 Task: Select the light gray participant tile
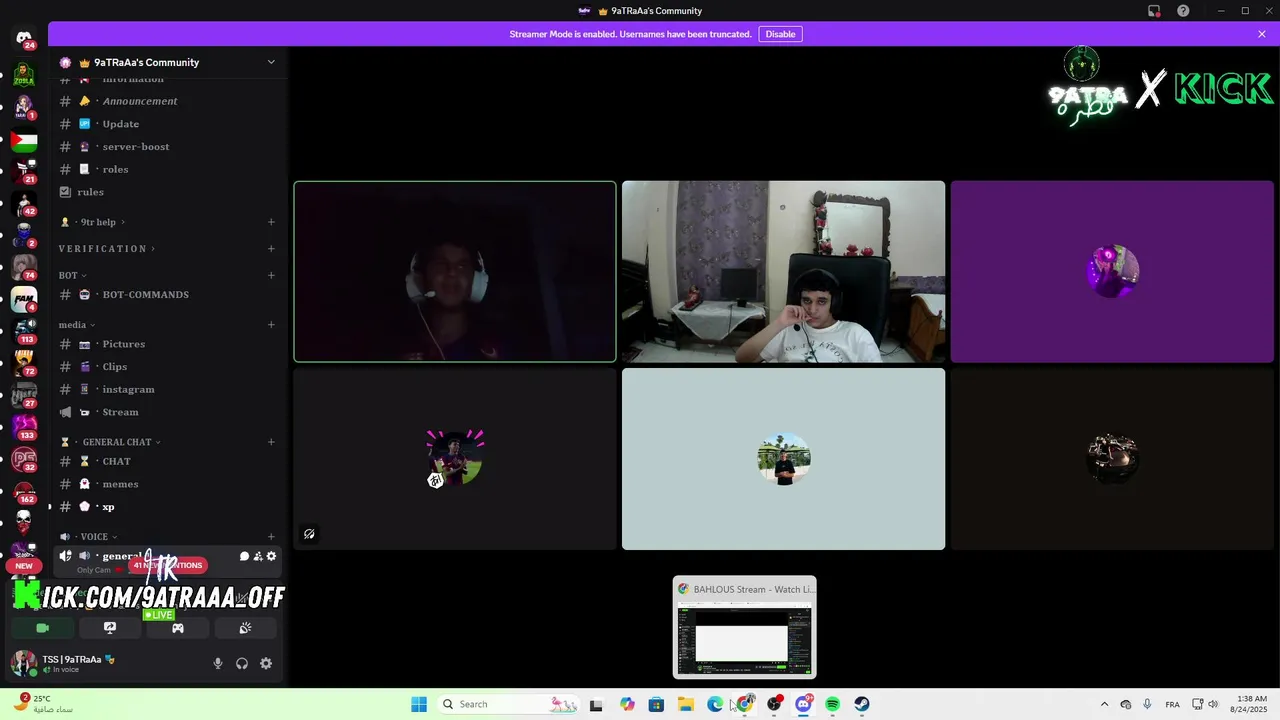783,459
